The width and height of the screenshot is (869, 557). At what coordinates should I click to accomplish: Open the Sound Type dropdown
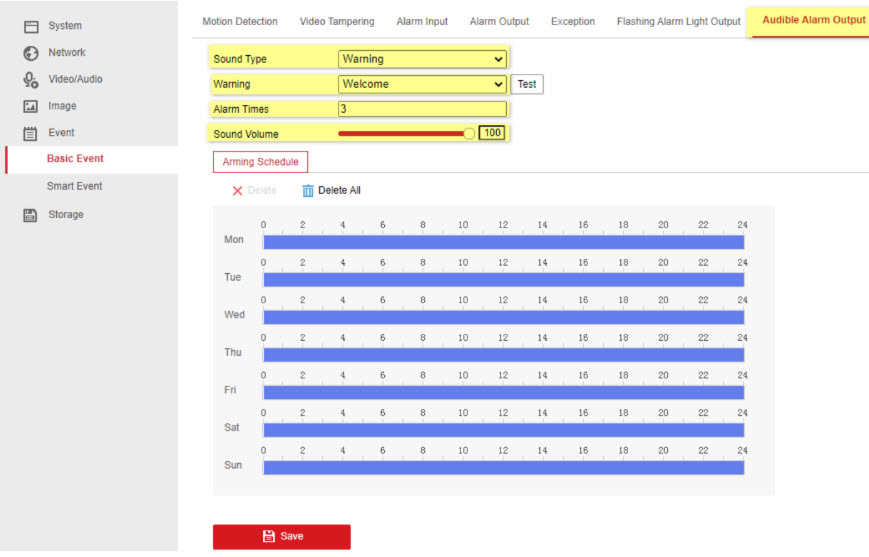pyautogui.click(x=423, y=59)
